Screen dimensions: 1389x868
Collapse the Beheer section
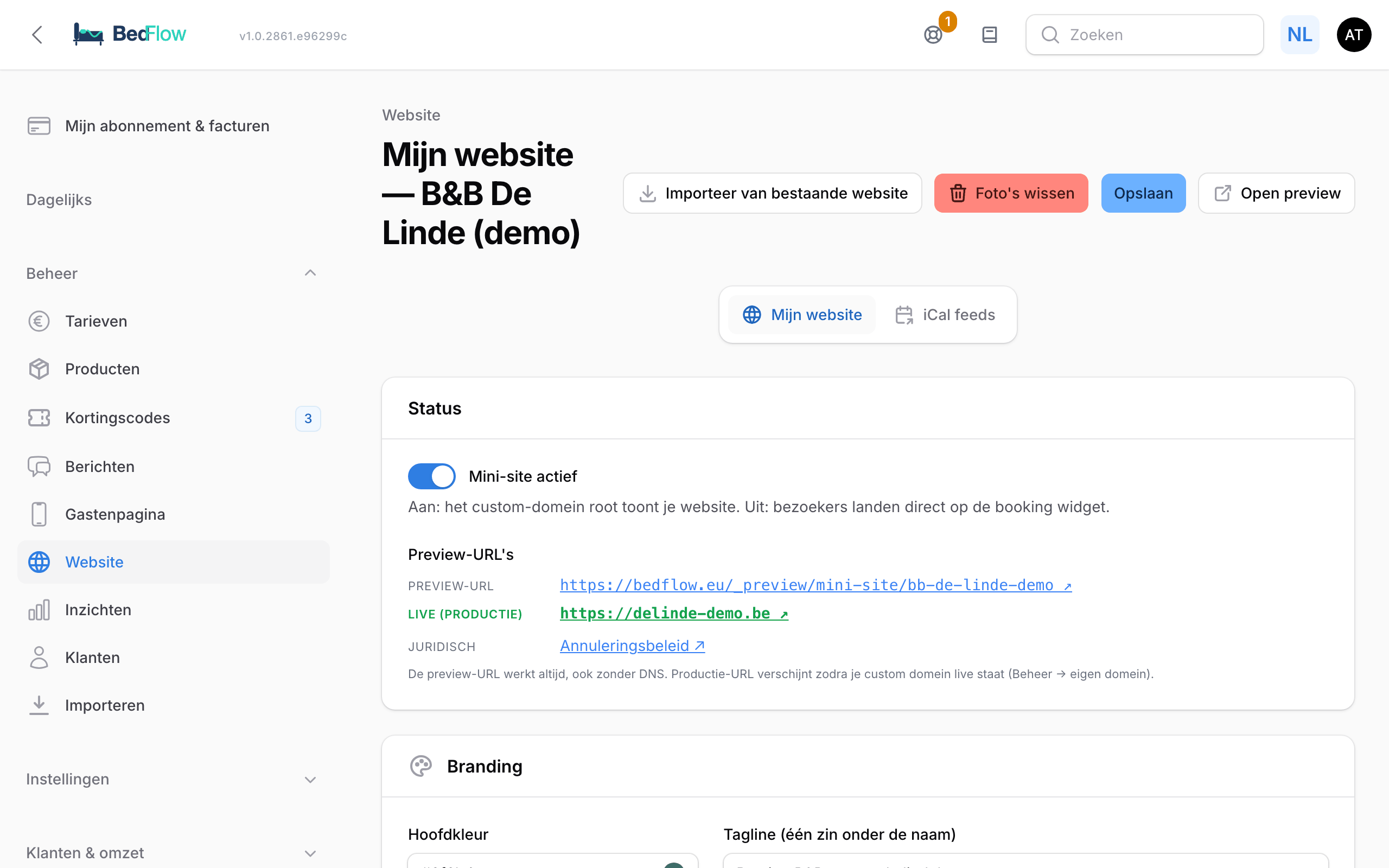click(x=310, y=273)
